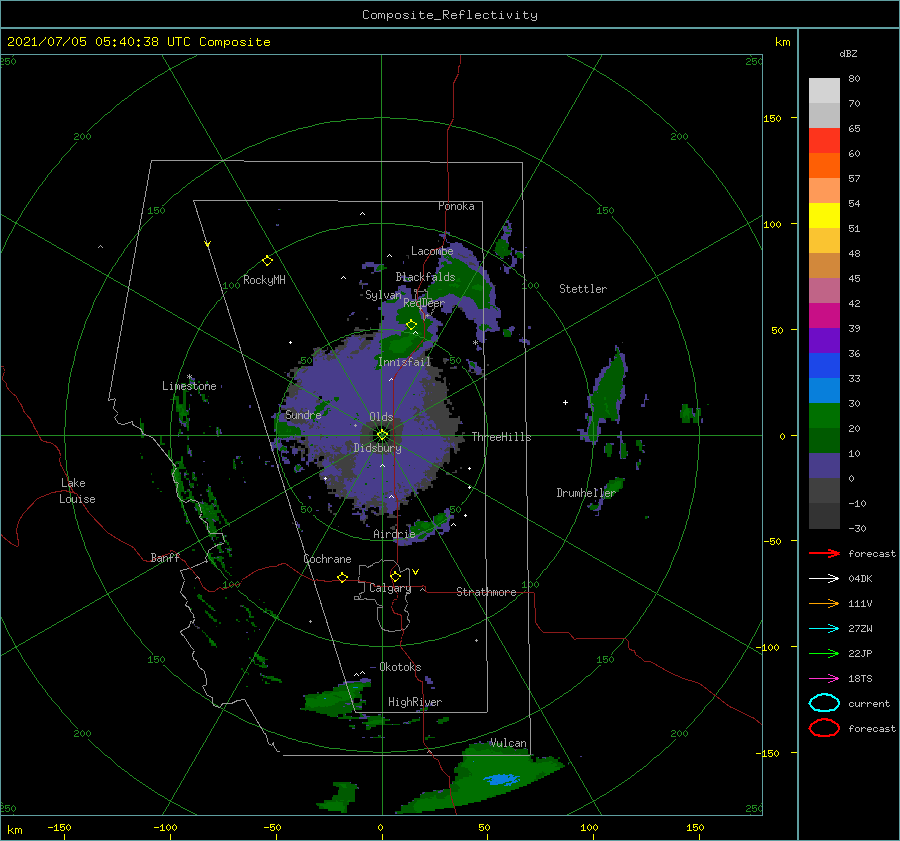Click the bright blue 36–33 dBZ color swatch
The image size is (900, 841).
coord(824,366)
